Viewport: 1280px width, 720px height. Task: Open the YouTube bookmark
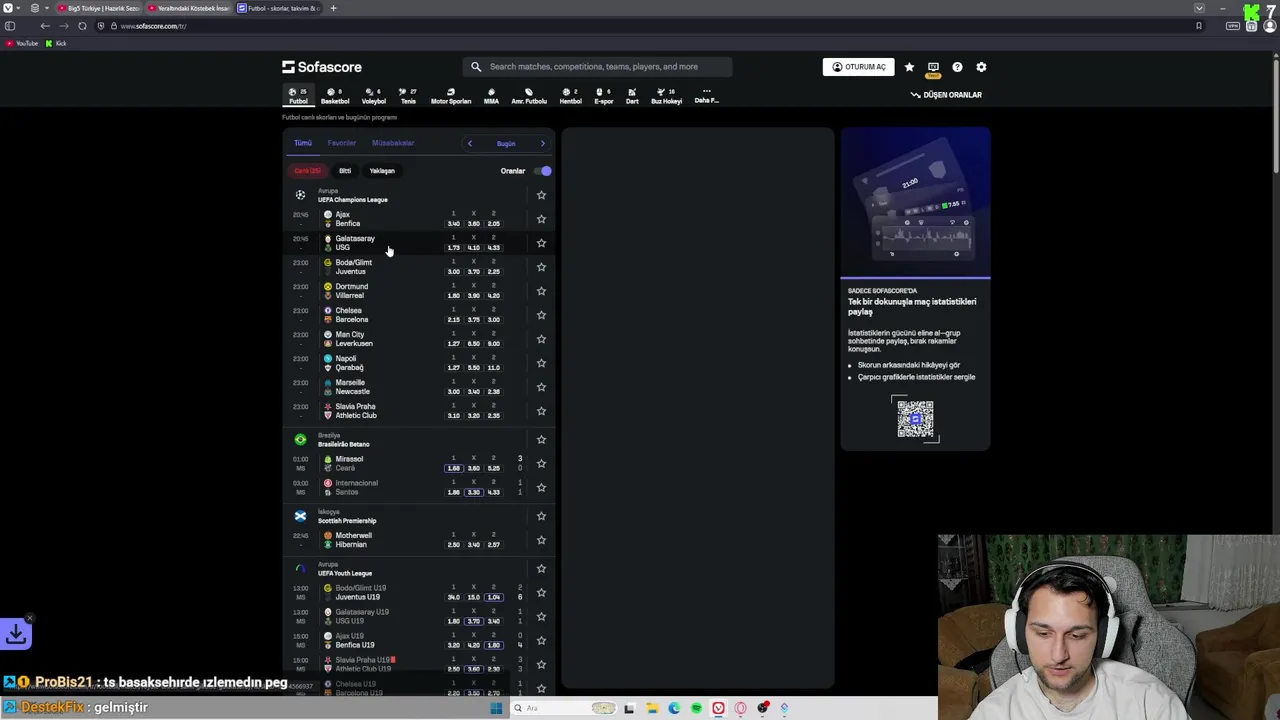pos(22,43)
